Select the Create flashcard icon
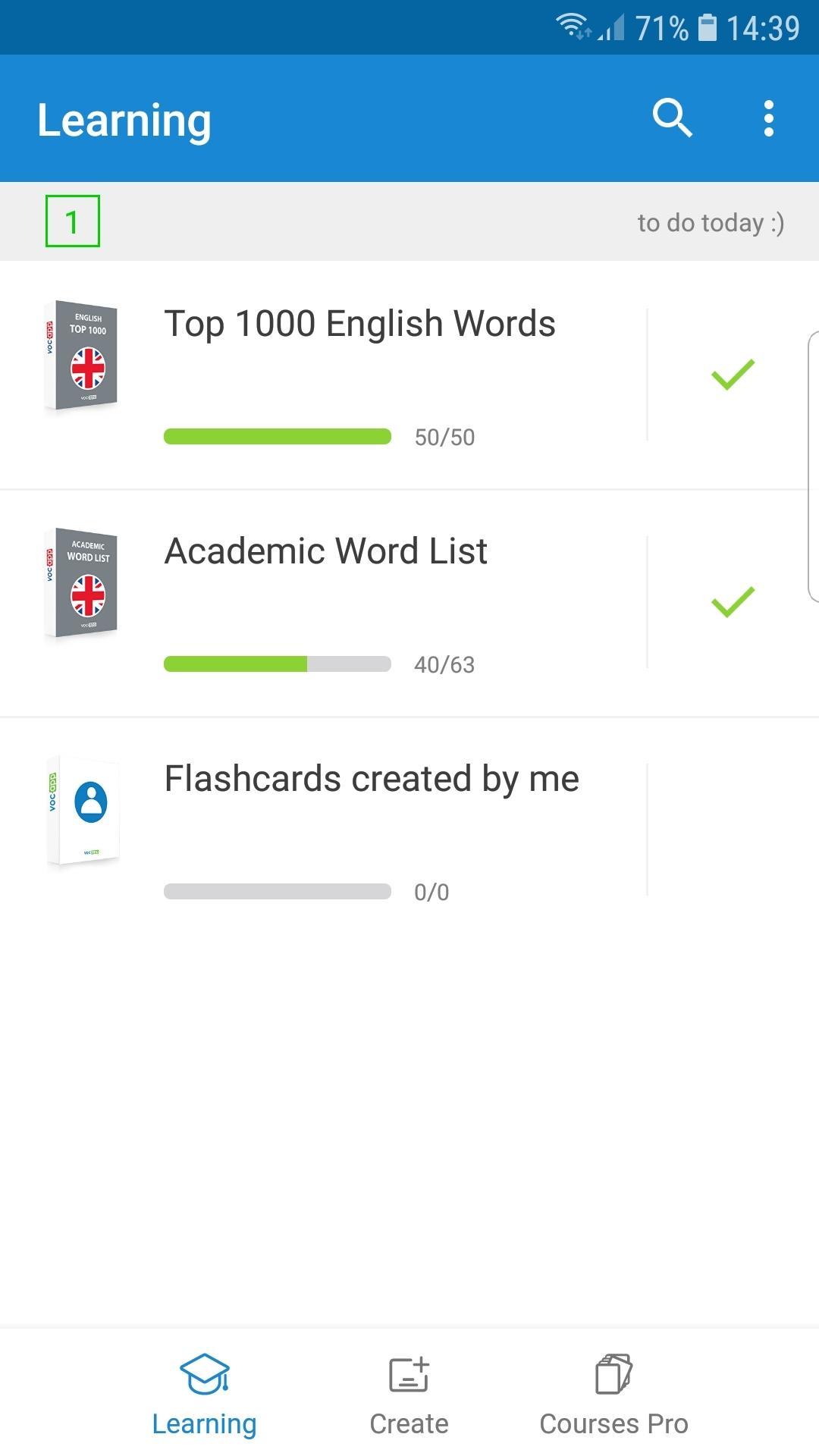 409,1374
